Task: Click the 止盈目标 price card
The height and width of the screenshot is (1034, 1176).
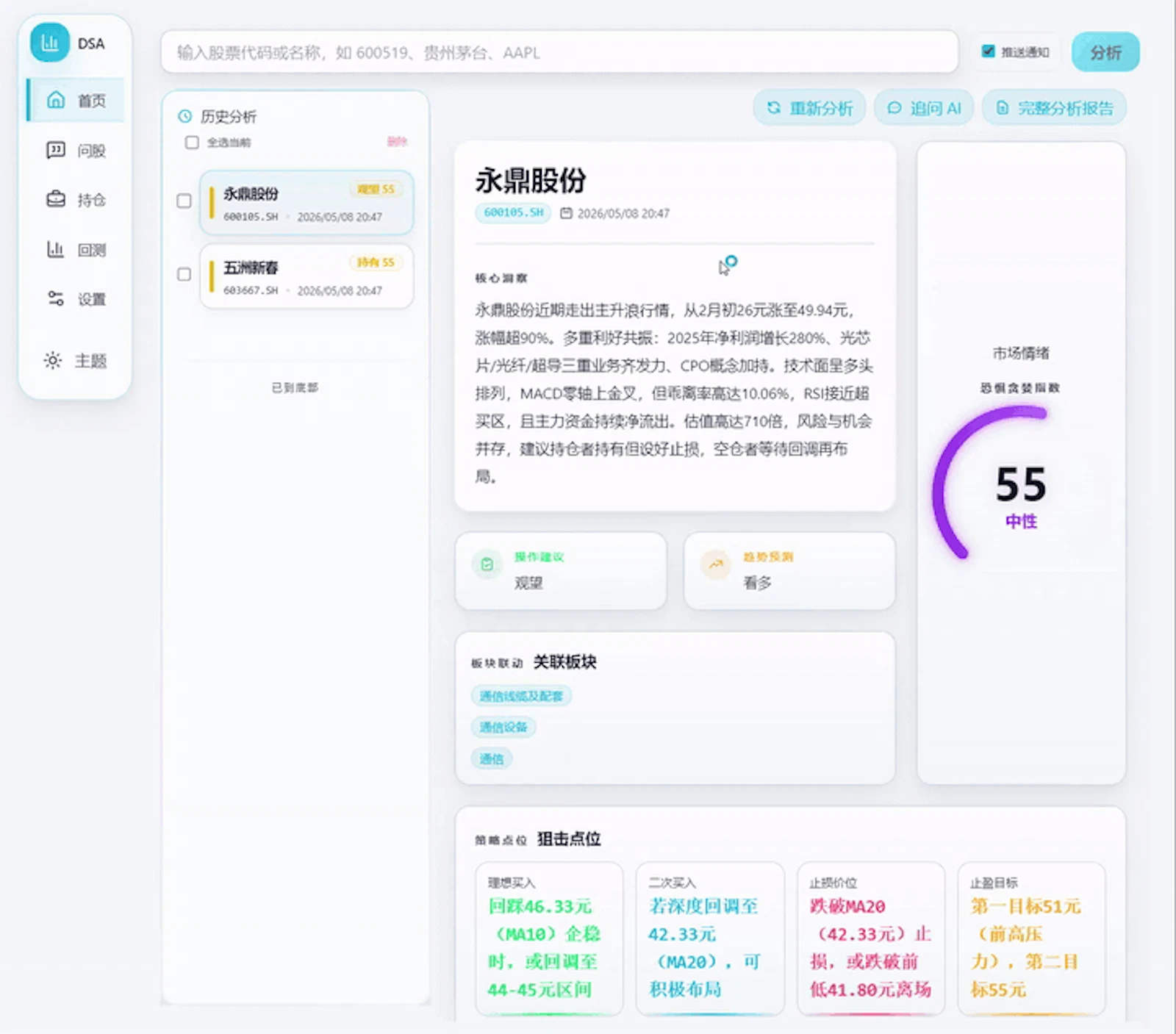Action: [1031, 938]
